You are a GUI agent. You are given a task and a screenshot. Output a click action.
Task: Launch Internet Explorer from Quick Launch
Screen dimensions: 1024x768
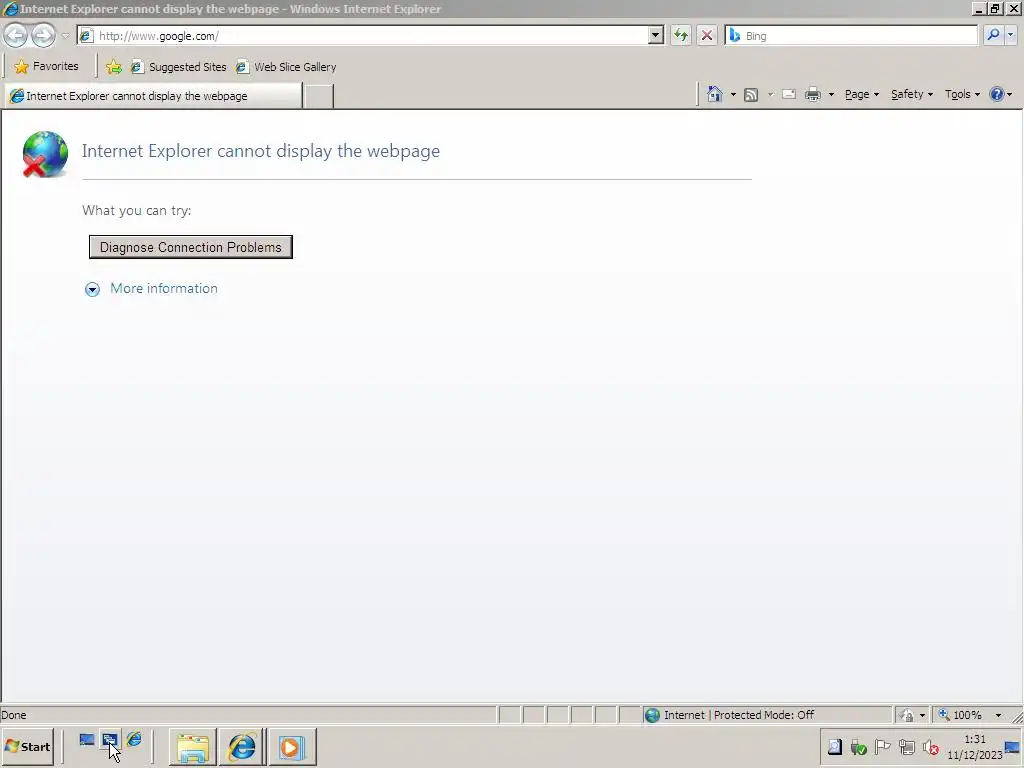134,740
